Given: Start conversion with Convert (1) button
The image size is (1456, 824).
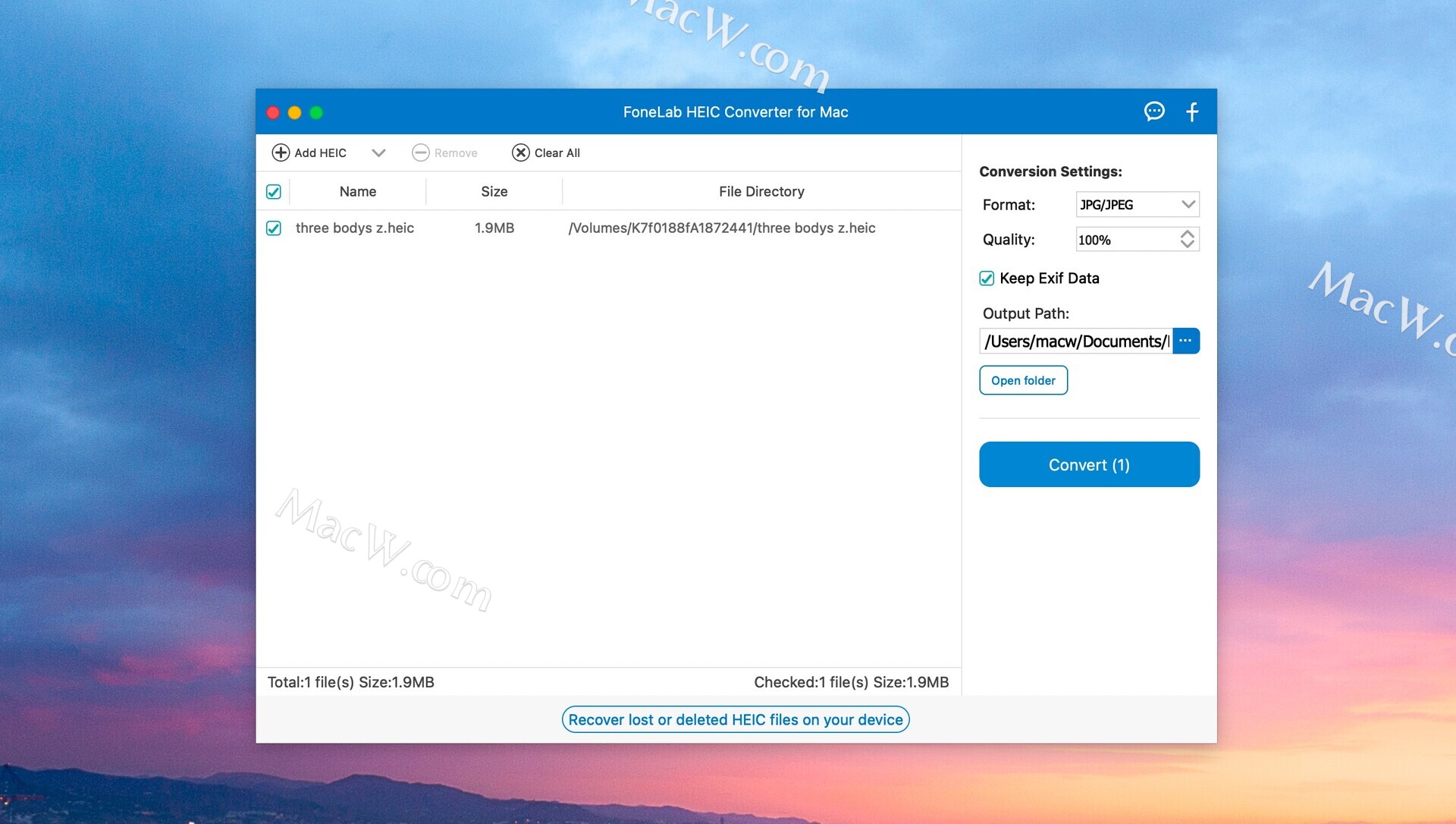Looking at the screenshot, I should coord(1089,464).
